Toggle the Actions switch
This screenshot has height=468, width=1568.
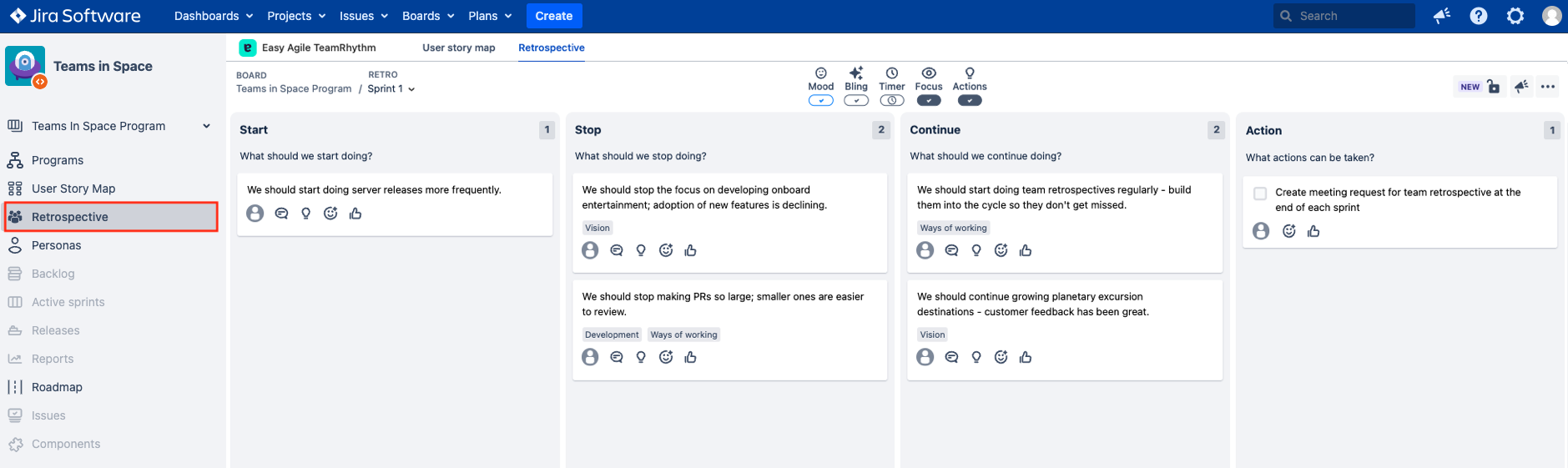[x=970, y=101]
